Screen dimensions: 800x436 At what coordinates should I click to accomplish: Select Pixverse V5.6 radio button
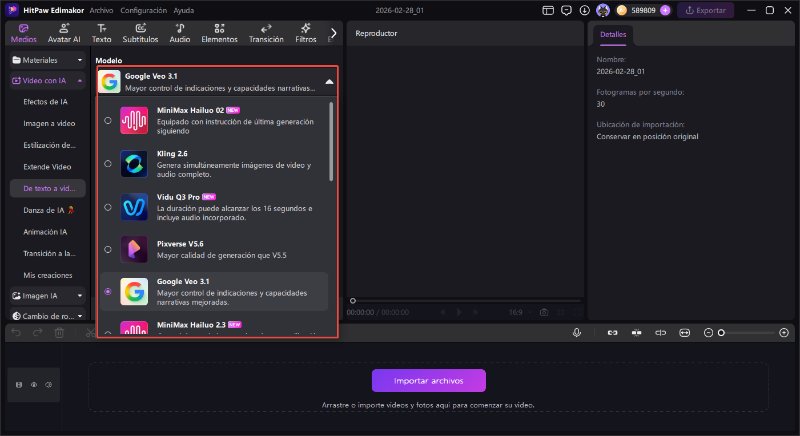point(108,249)
